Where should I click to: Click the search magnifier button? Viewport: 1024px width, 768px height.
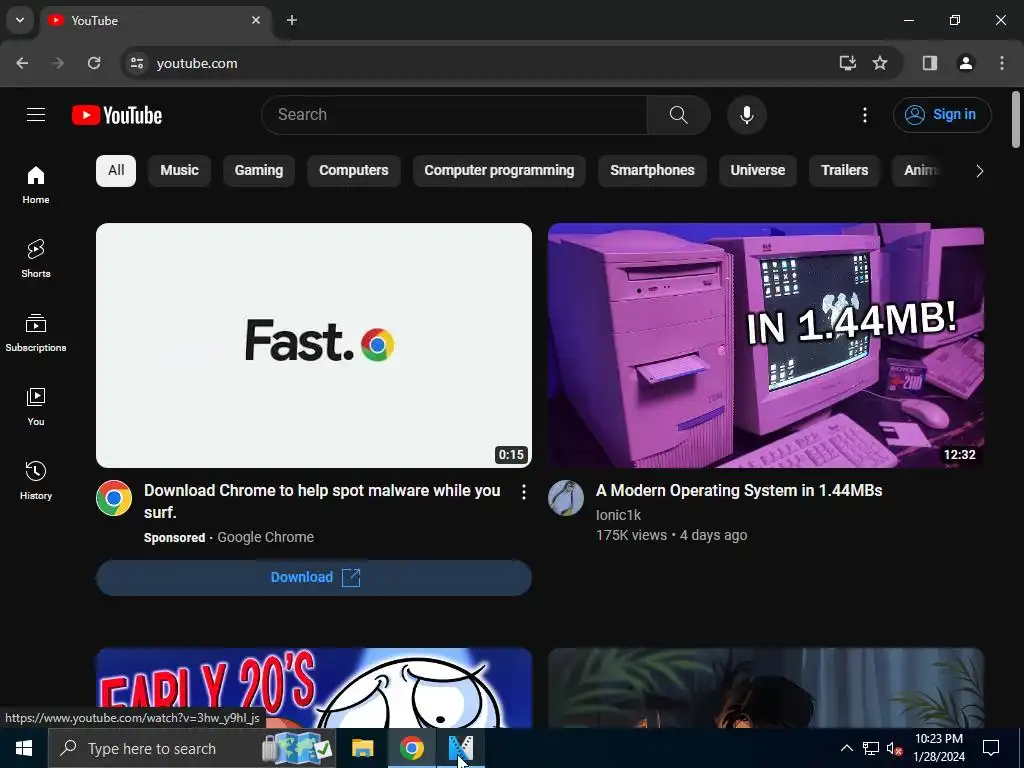click(x=679, y=115)
